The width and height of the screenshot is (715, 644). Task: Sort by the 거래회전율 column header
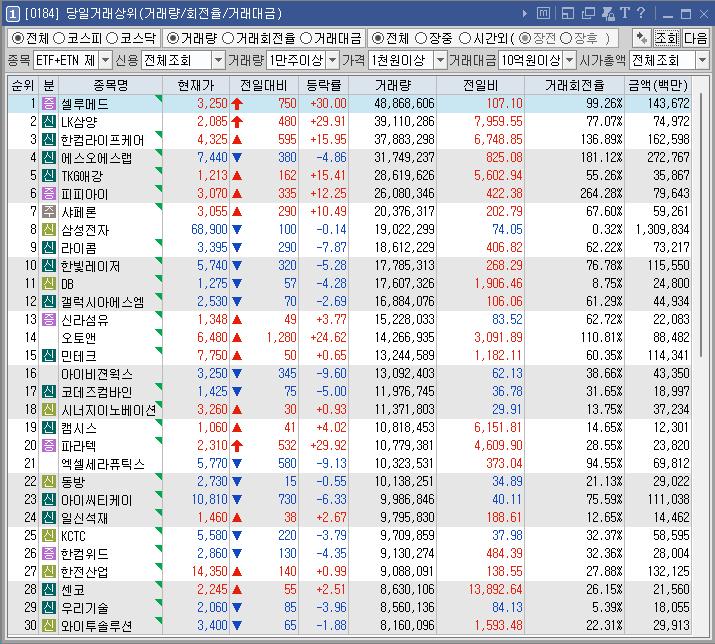(574, 85)
